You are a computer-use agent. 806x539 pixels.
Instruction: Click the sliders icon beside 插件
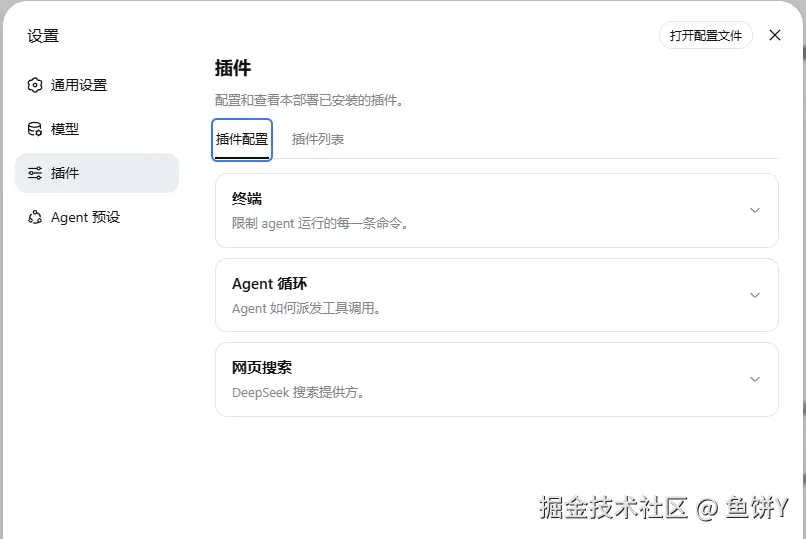click(x=34, y=173)
